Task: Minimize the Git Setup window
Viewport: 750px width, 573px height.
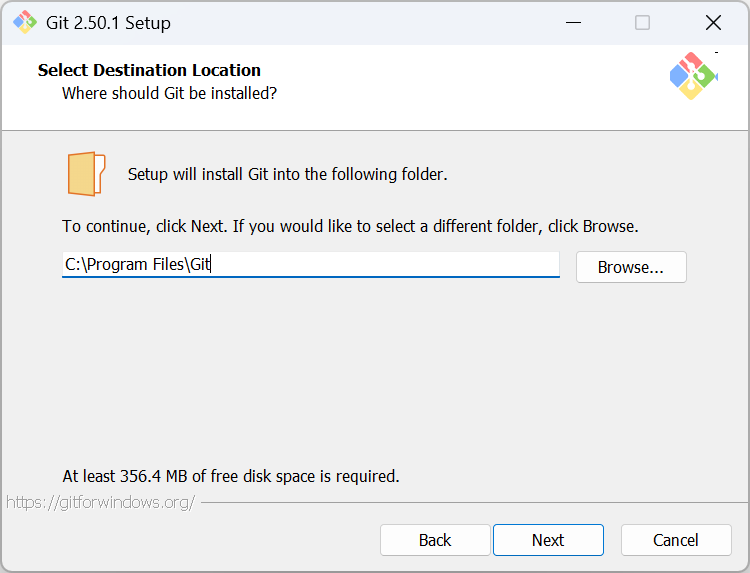Action: 573,22
